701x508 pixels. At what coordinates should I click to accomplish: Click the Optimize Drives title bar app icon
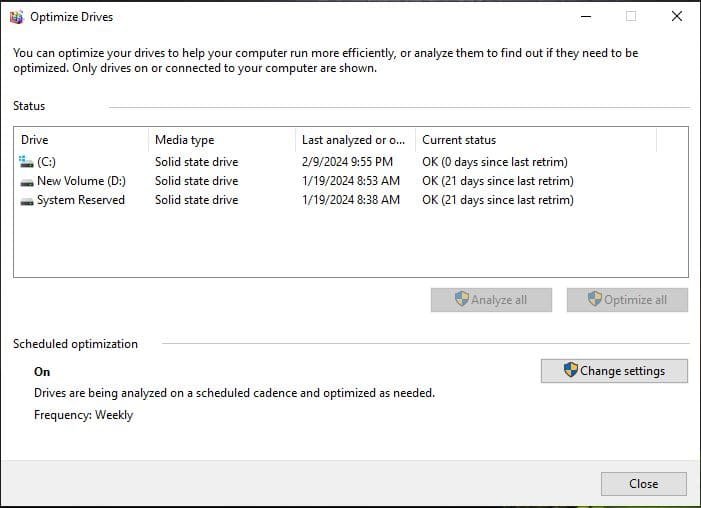pyautogui.click(x=15, y=16)
